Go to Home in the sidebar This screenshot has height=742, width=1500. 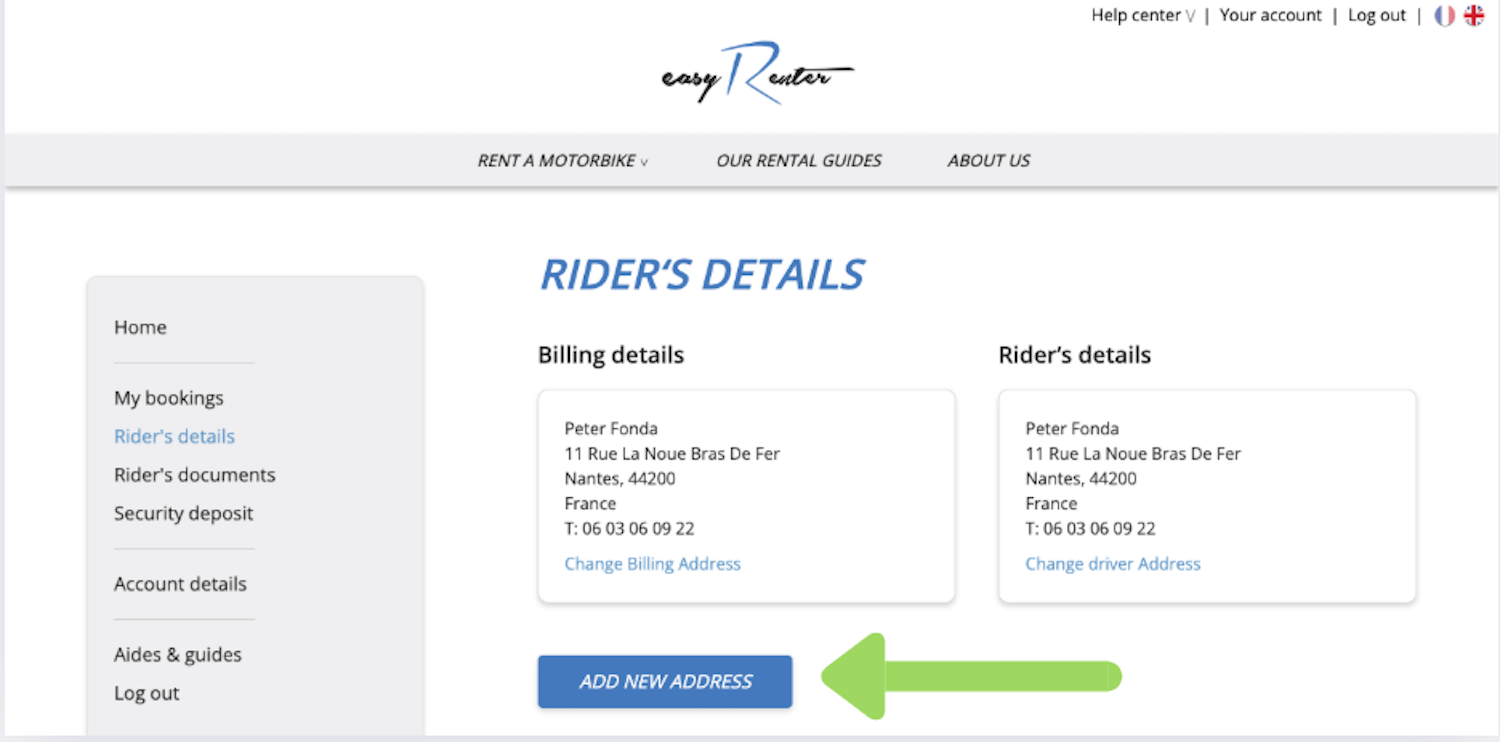(140, 327)
